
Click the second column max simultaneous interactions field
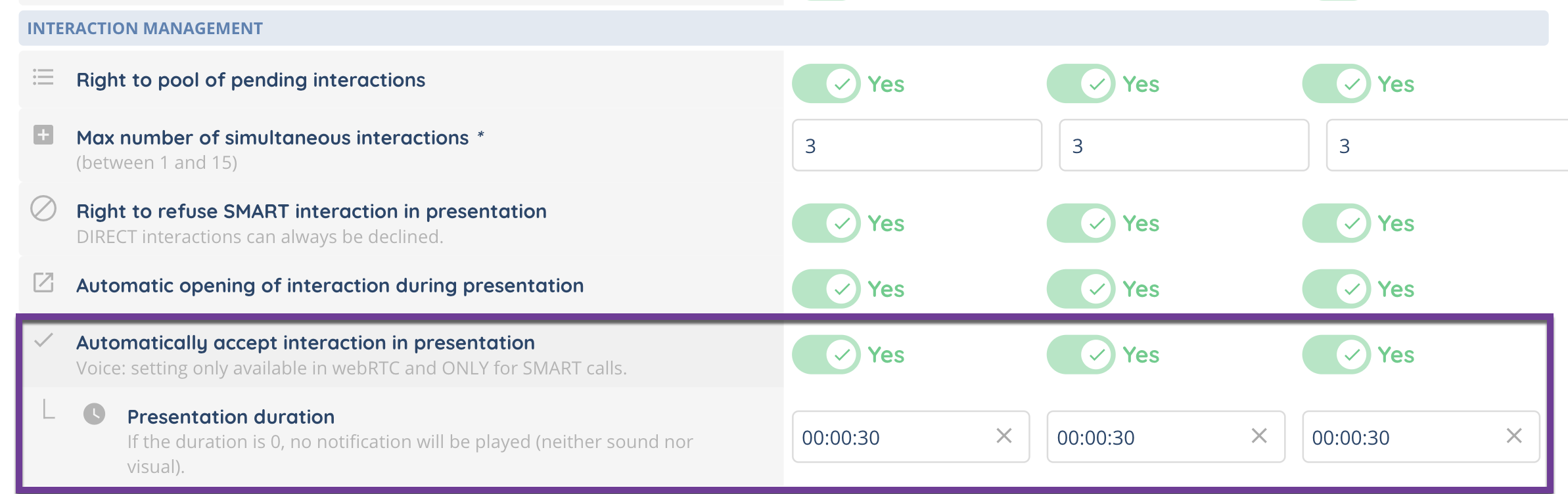[1184, 146]
